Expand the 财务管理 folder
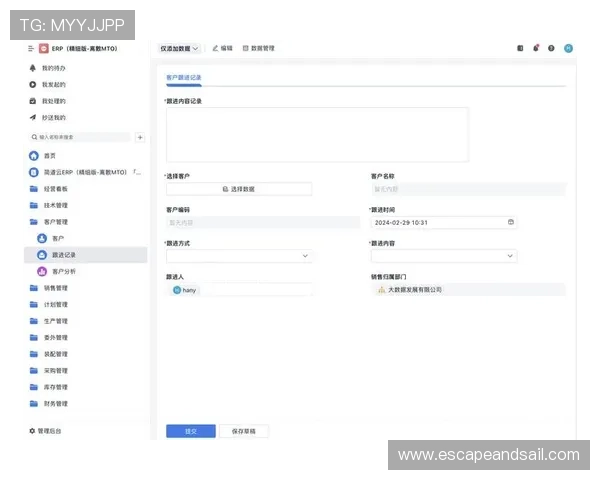This screenshot has width=600, height=480. point(49,403)
